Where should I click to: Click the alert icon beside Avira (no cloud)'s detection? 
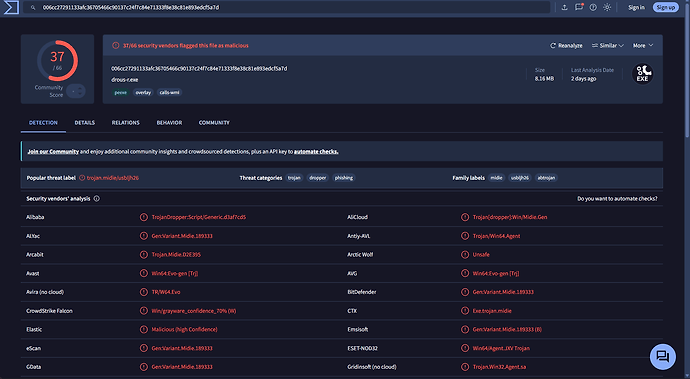point(143,292)
